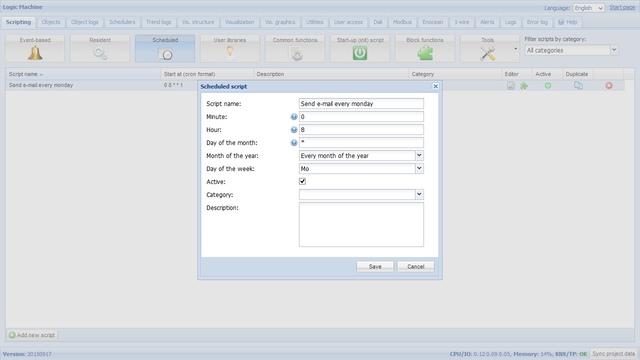Toggle the Active checkbox in dialog
The height and width of the screenshot is (360, 640).
click(302, 181)
